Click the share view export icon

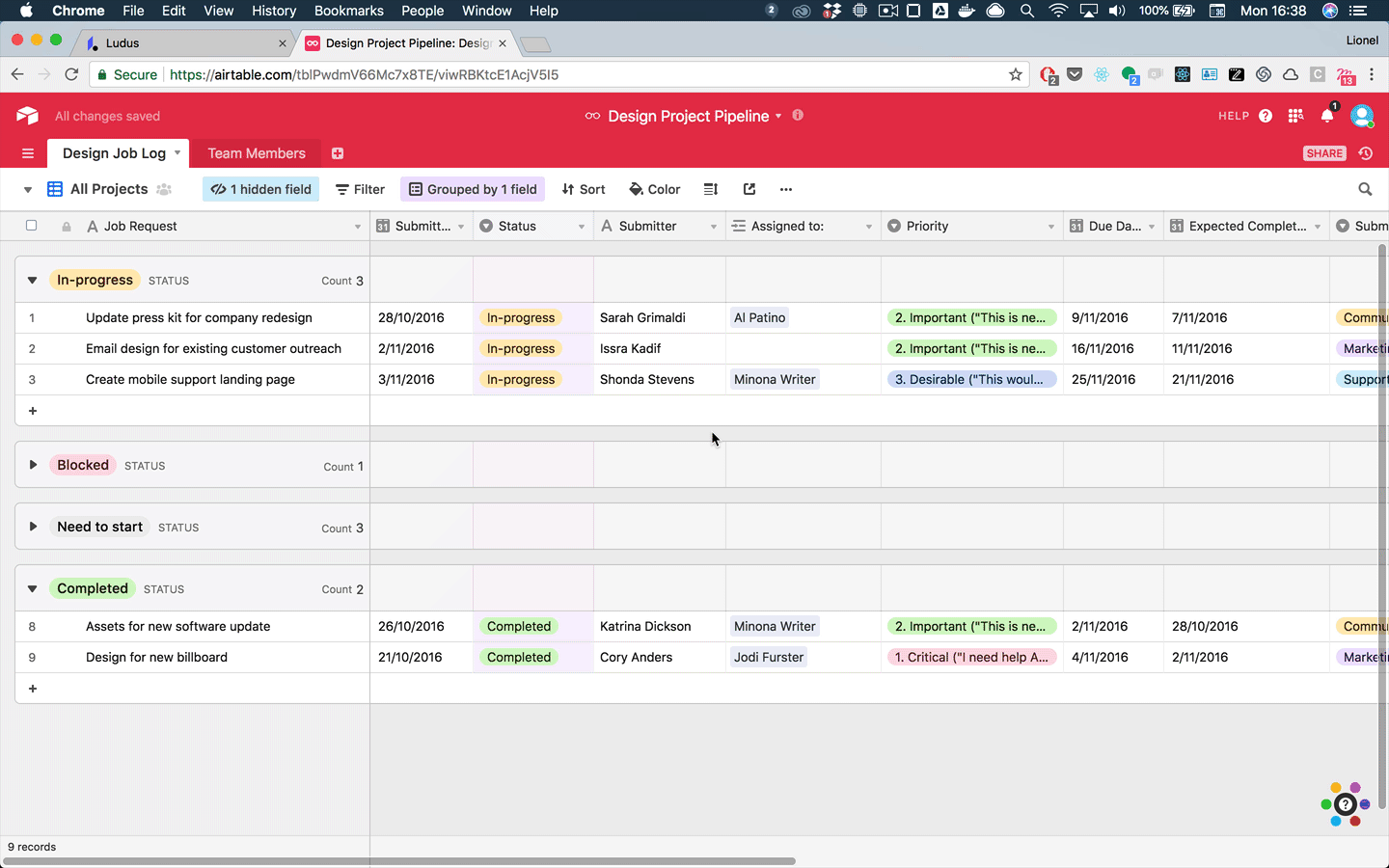coord(749,189)
